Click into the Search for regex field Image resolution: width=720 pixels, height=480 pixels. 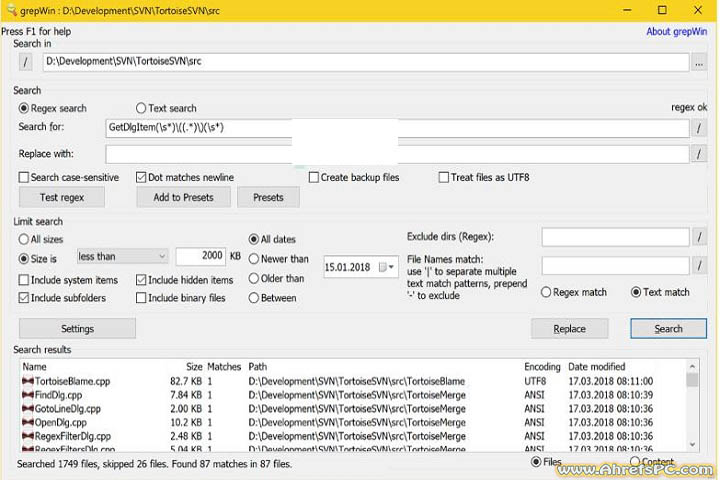coord(397,128)
